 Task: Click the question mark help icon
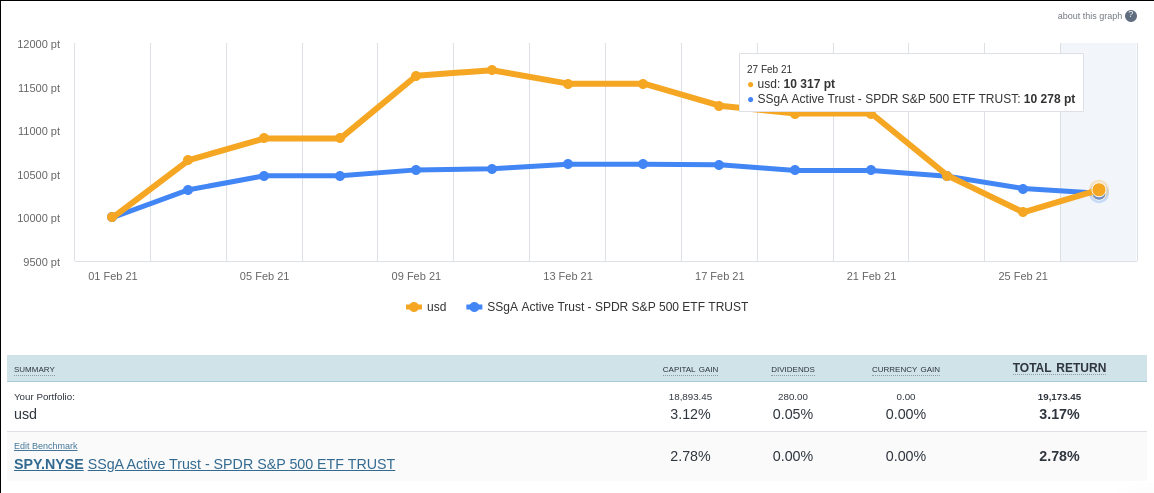(1131, 16)
